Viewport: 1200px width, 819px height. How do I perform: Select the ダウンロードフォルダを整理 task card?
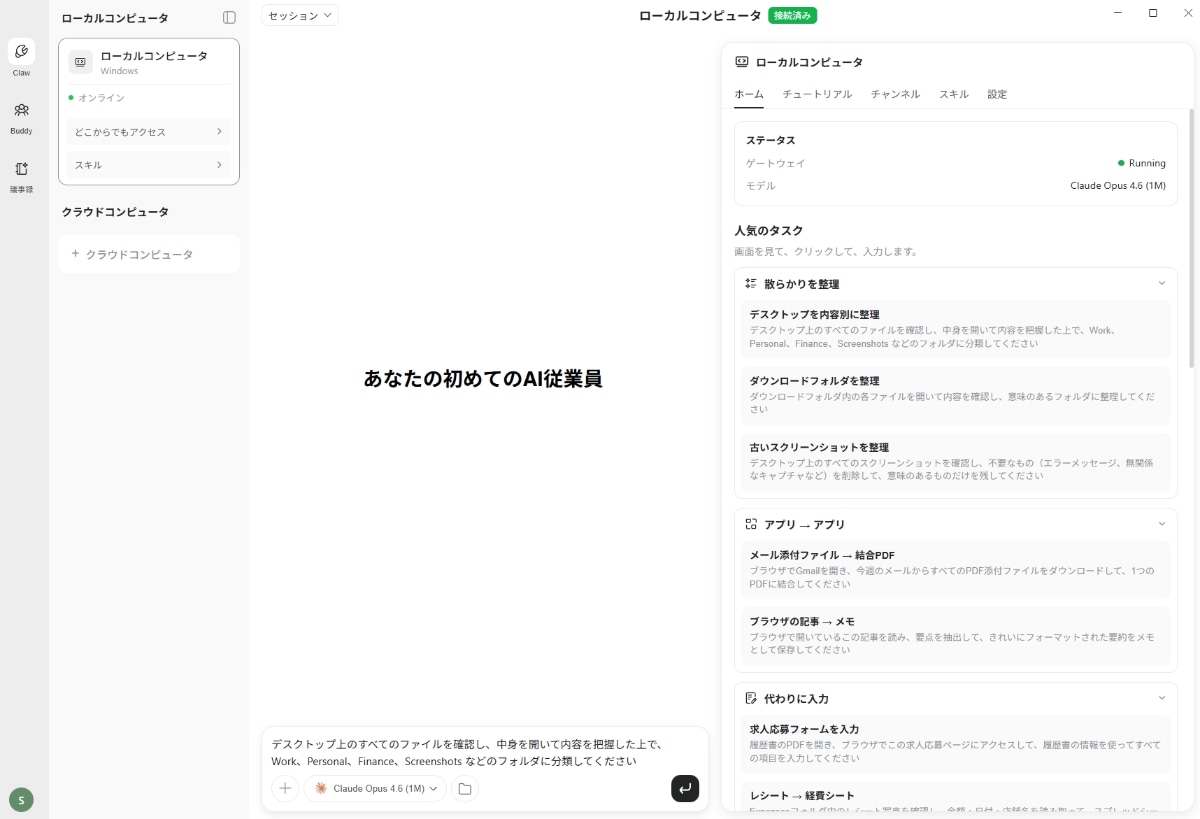[x=955, y=394]
